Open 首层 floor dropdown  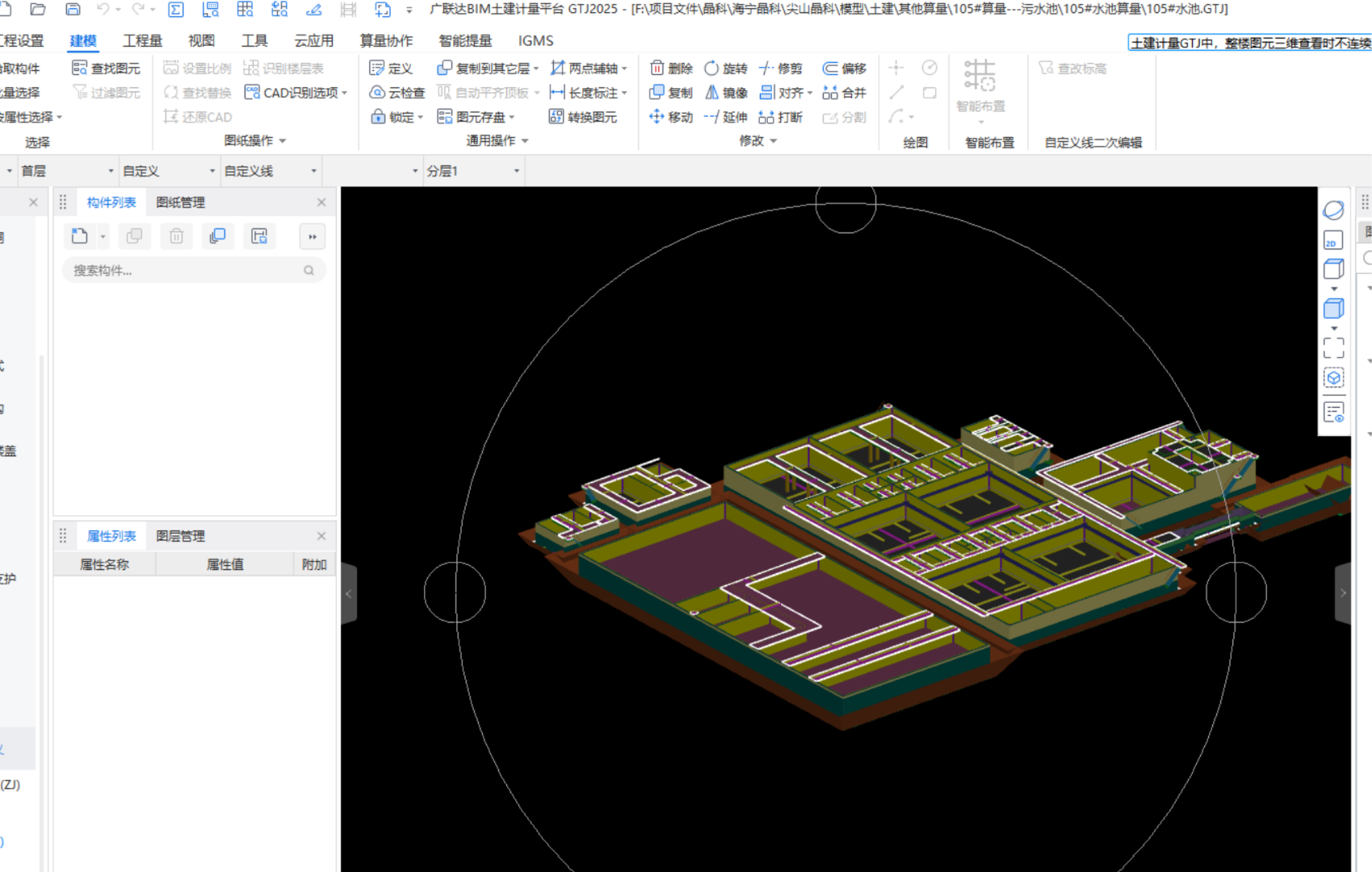point(67,171)
